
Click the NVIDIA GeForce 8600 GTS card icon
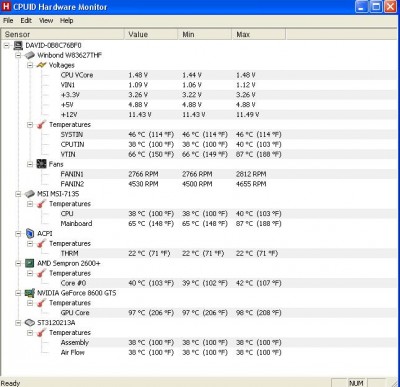click(x=30, y=293)
